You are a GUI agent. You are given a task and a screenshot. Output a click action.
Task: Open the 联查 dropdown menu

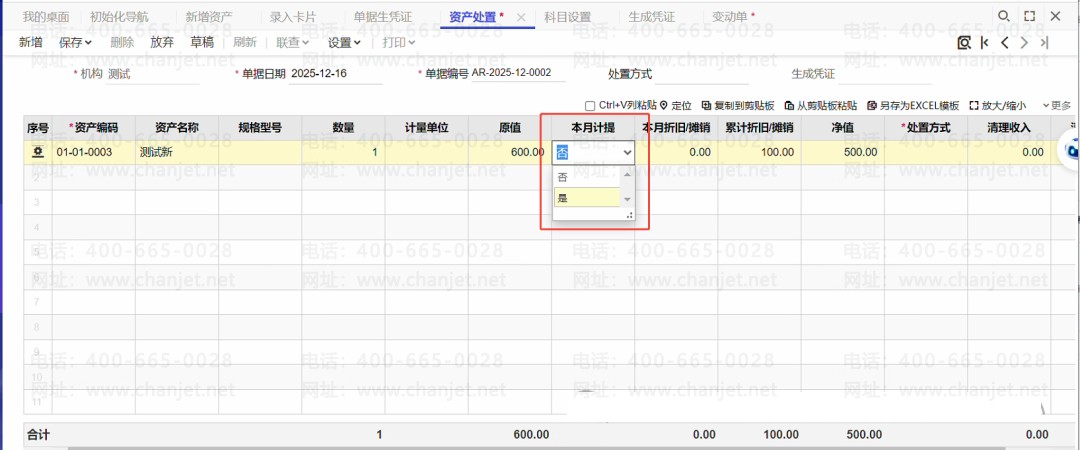coord(293,42)
